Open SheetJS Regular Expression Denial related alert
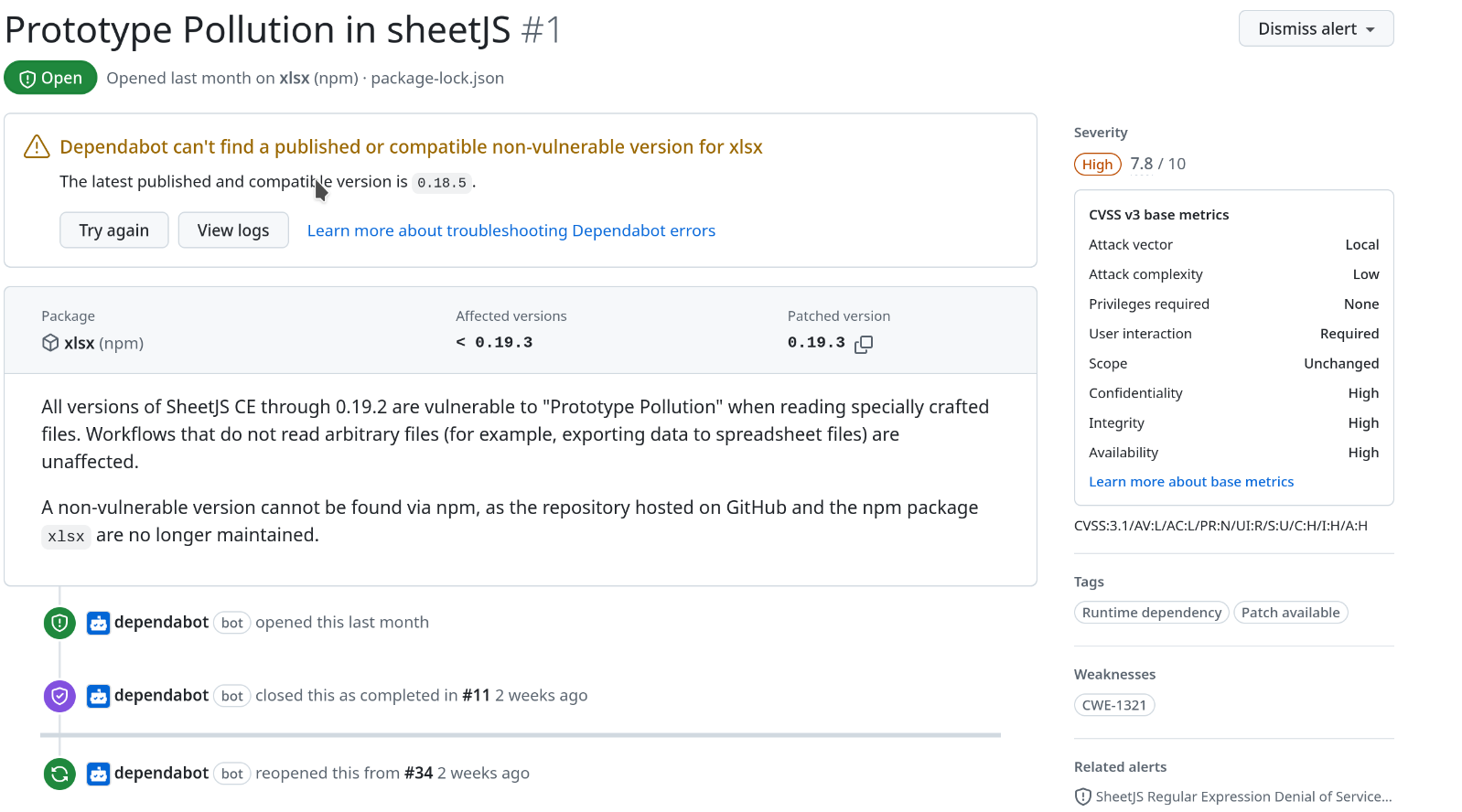This screenshot has height=812, width=1462. coord(1243,796)
